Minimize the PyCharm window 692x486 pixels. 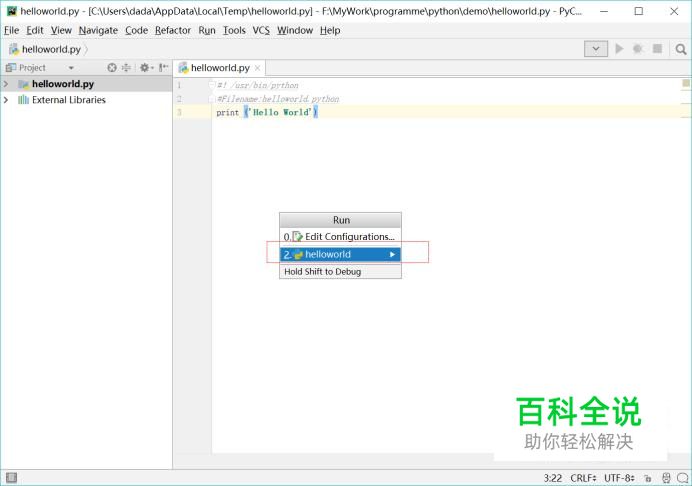[x=604, y=11]
